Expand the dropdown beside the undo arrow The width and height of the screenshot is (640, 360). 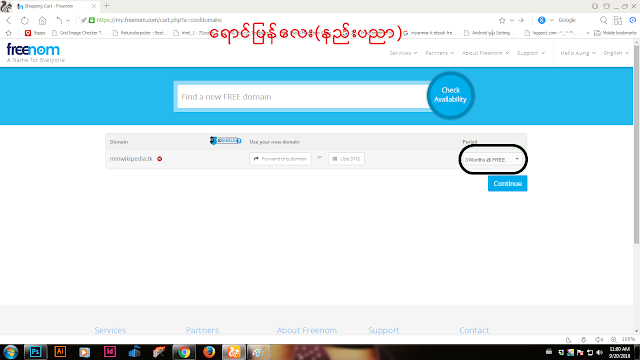(68, 20)
